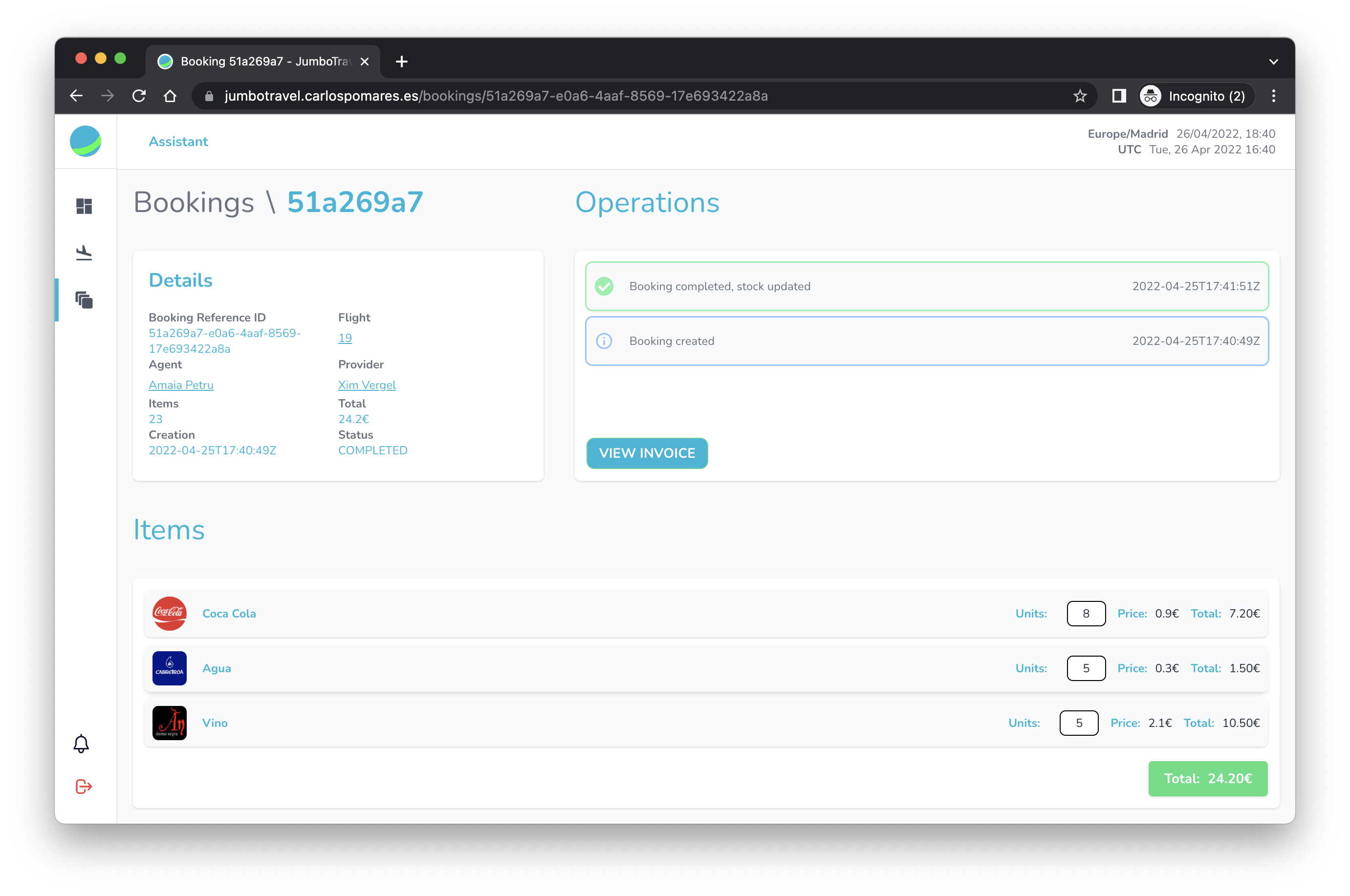Follow the flight 19 link
Viewport: 1350px width, 896px height.
pos(345,338)
